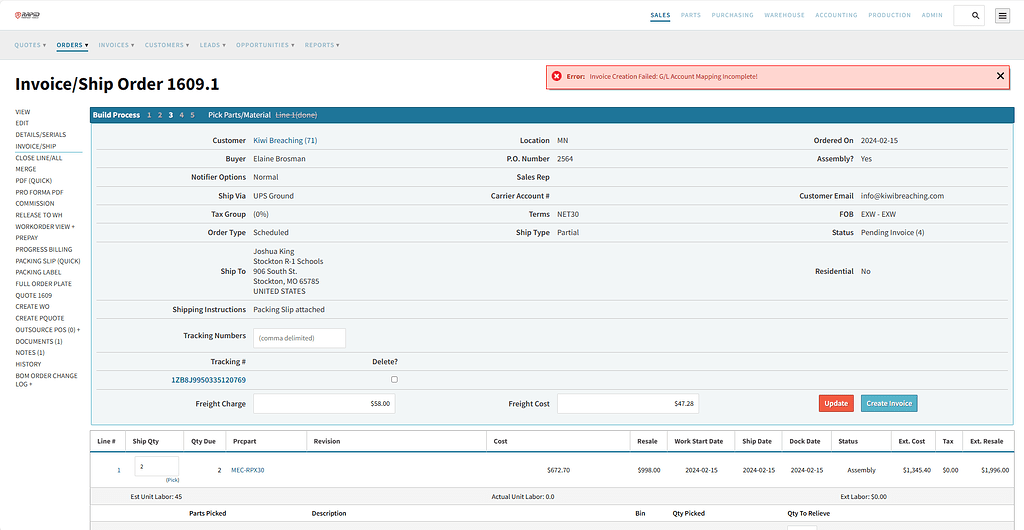
Task: Switch to the Production module
Action: 889,15
